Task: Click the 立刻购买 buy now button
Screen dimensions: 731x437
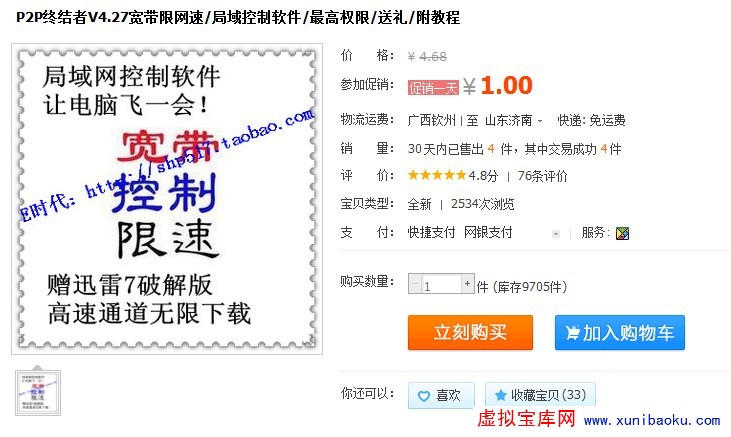Action: (x=470, y=333)
